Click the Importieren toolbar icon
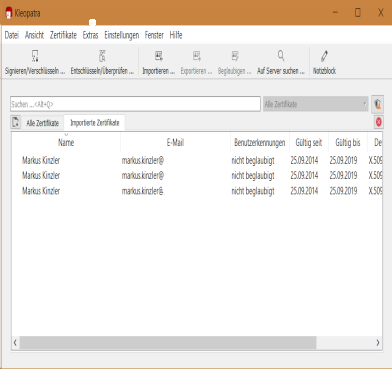Viewport: 392px width, 369px height. (159, 56)
